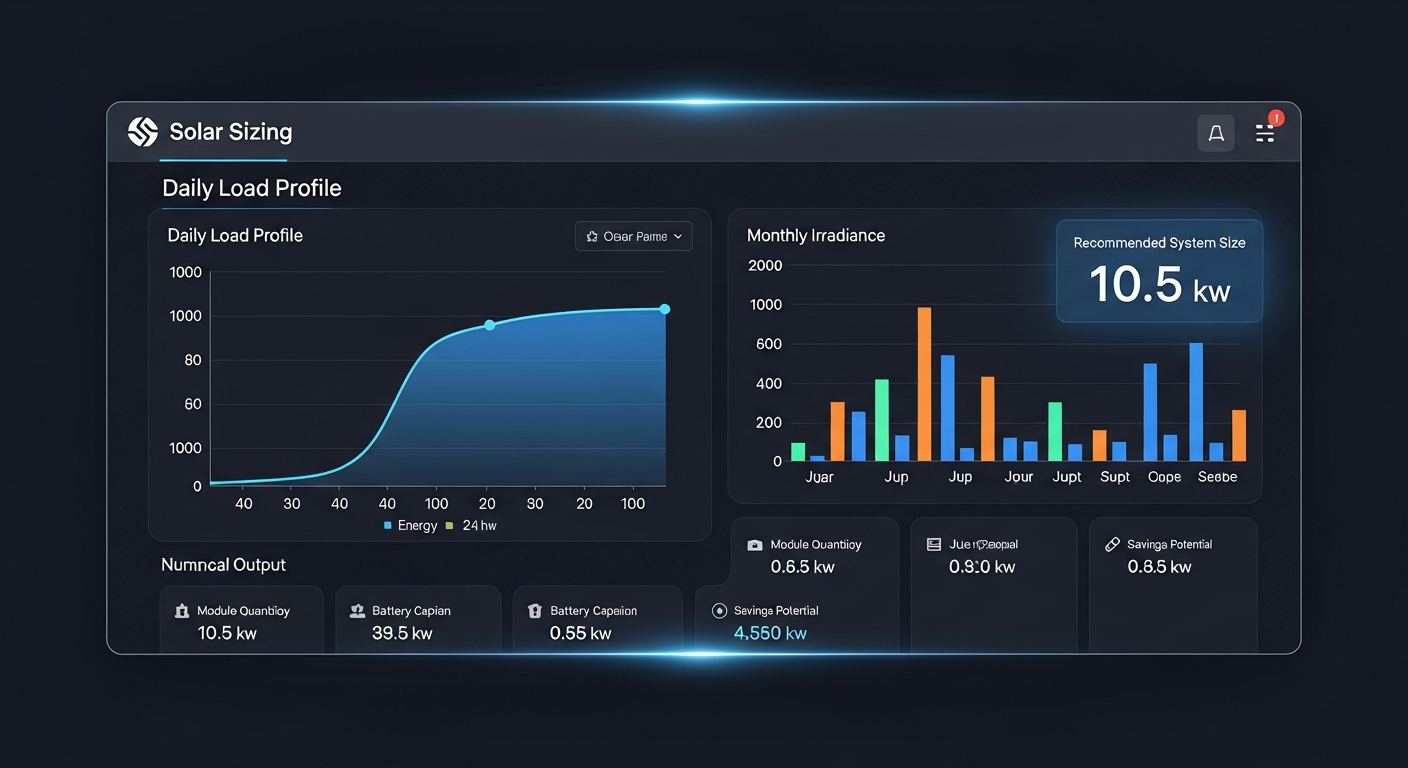Click the Savings Potential target icon
The height and width of the screenshot is (768, 1408).
[x=721, y=610]
